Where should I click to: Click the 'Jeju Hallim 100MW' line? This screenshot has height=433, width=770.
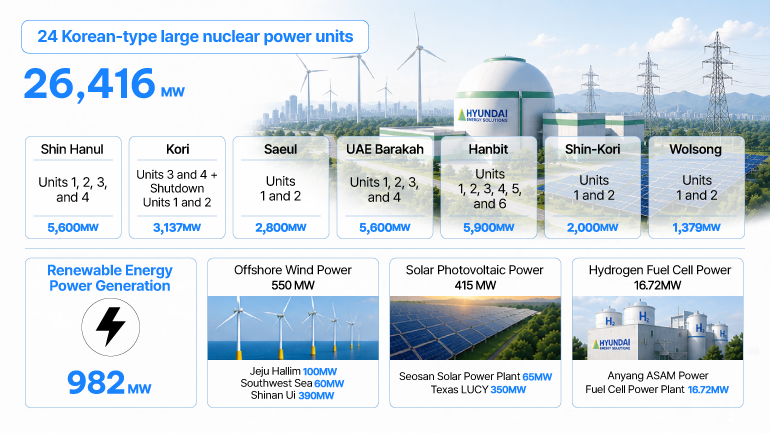tap(293, 372)
